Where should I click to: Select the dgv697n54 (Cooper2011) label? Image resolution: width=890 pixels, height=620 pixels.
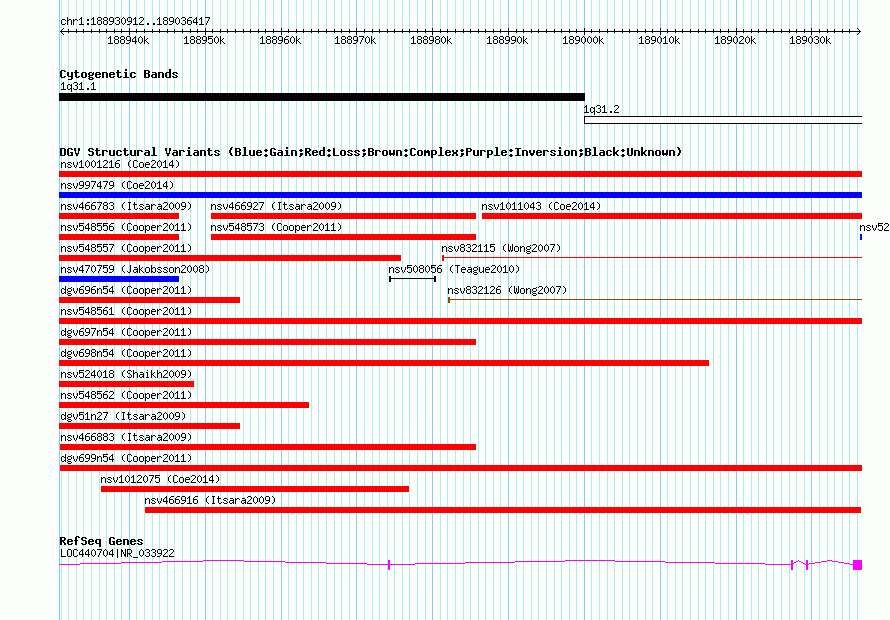(x=126, y=332)
